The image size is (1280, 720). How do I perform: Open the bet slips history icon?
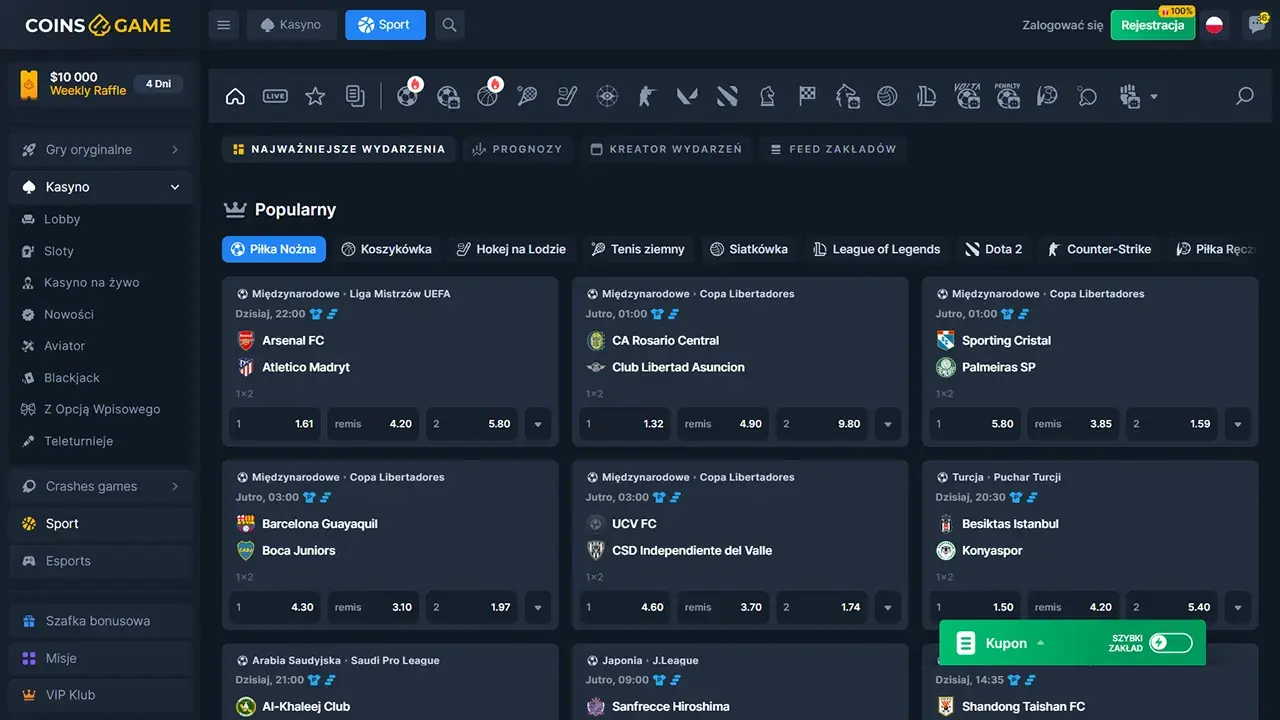point(355,96)
